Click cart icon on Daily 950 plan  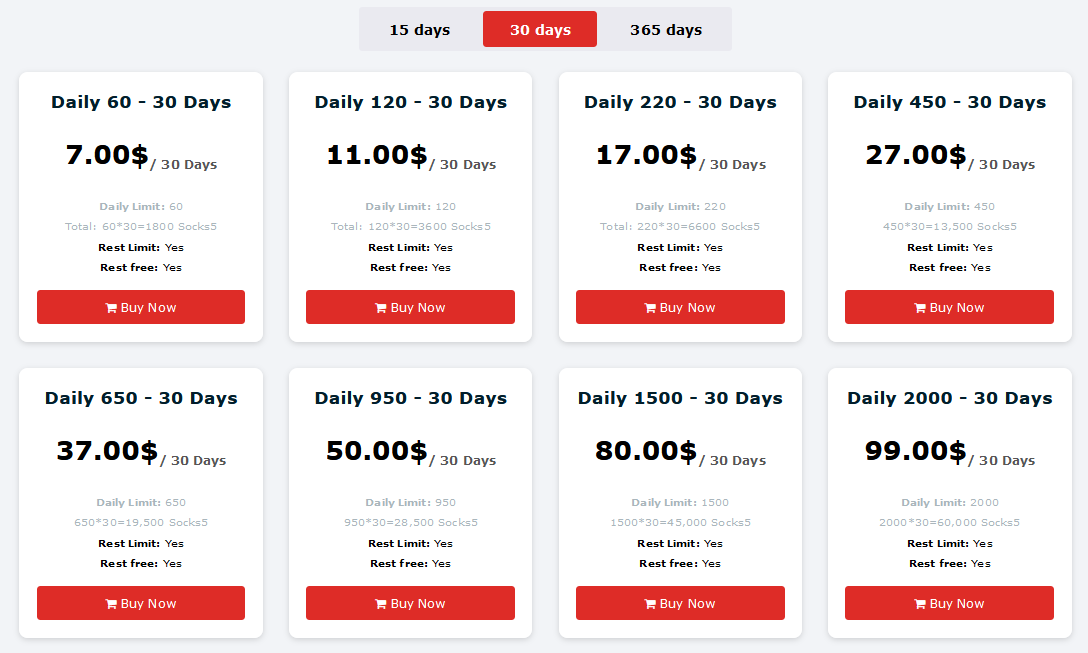[381, 604]
